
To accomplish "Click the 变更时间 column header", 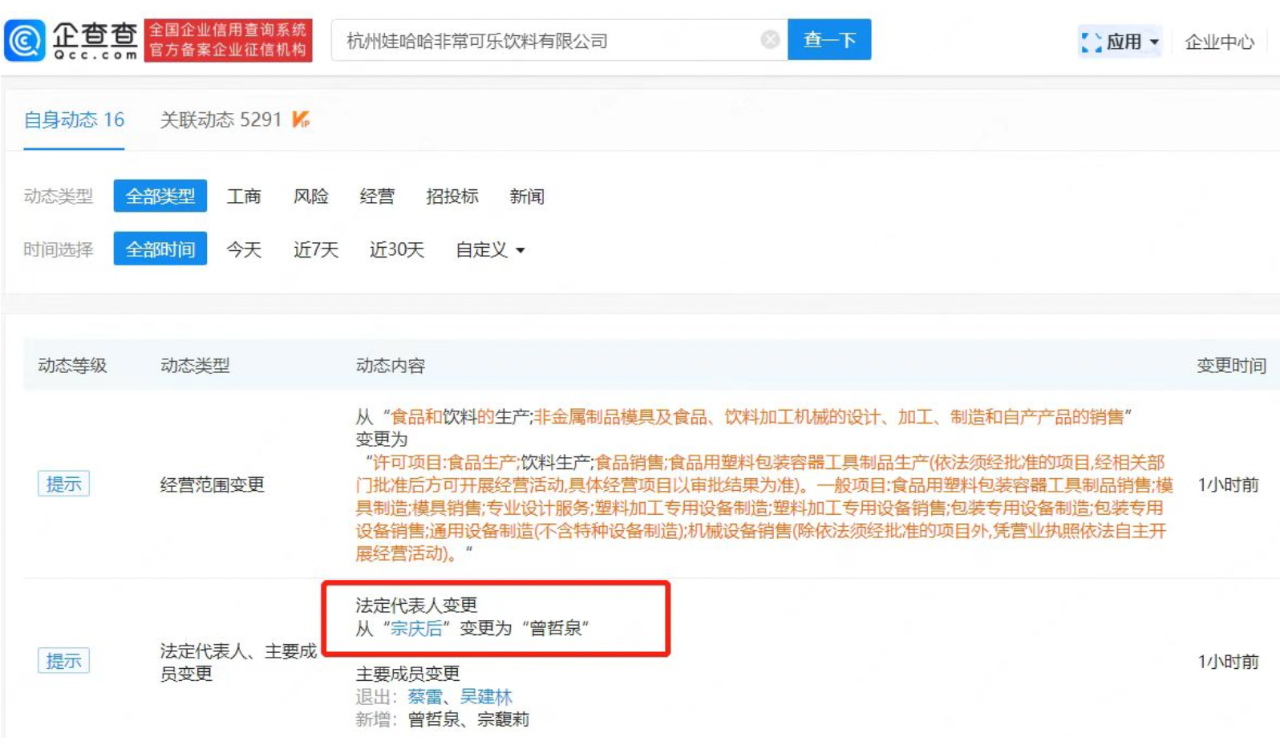I will point(1231,365).
